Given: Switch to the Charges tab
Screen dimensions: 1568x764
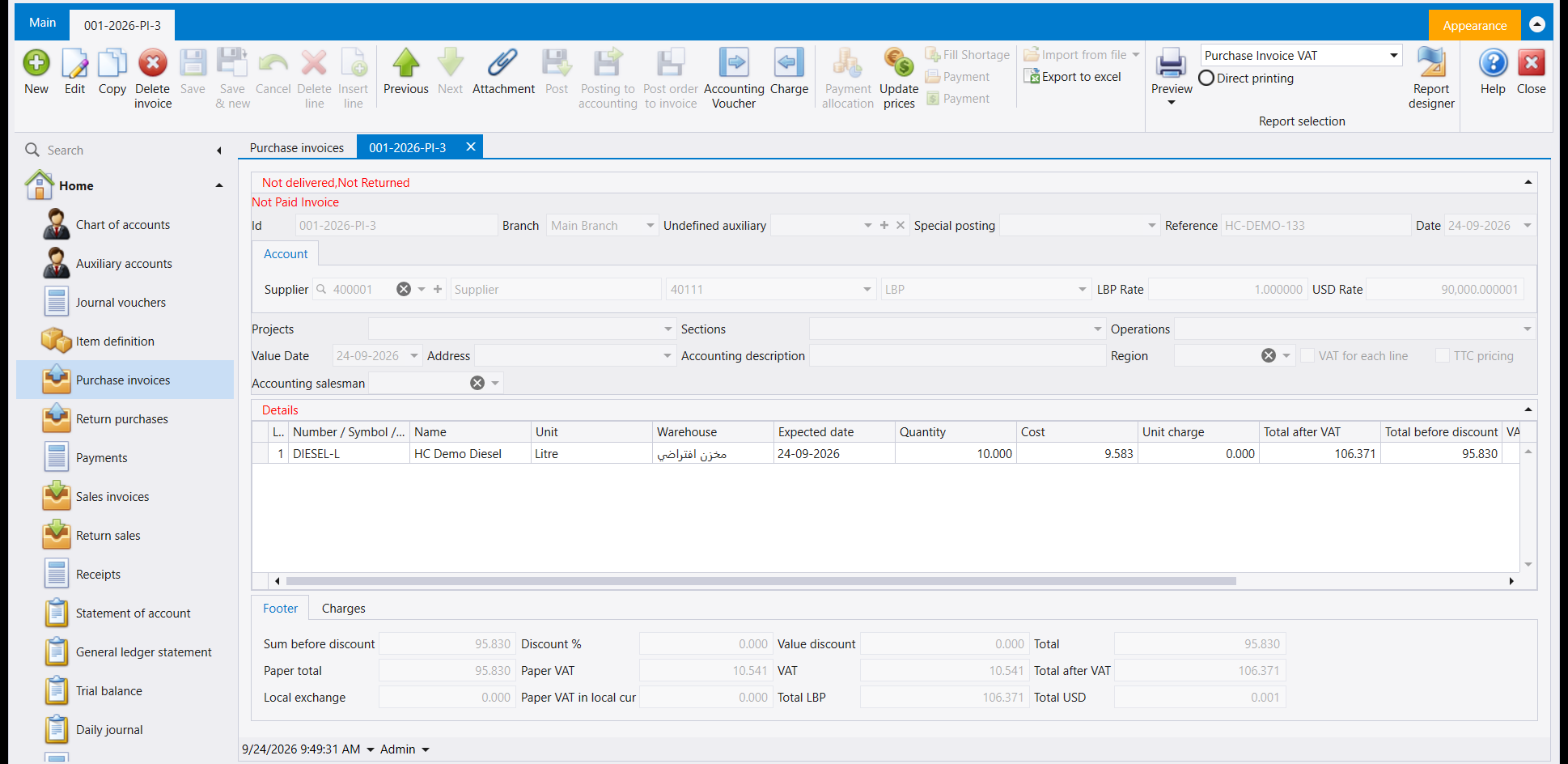Looking at the screenshot, I should coord(344,609).
